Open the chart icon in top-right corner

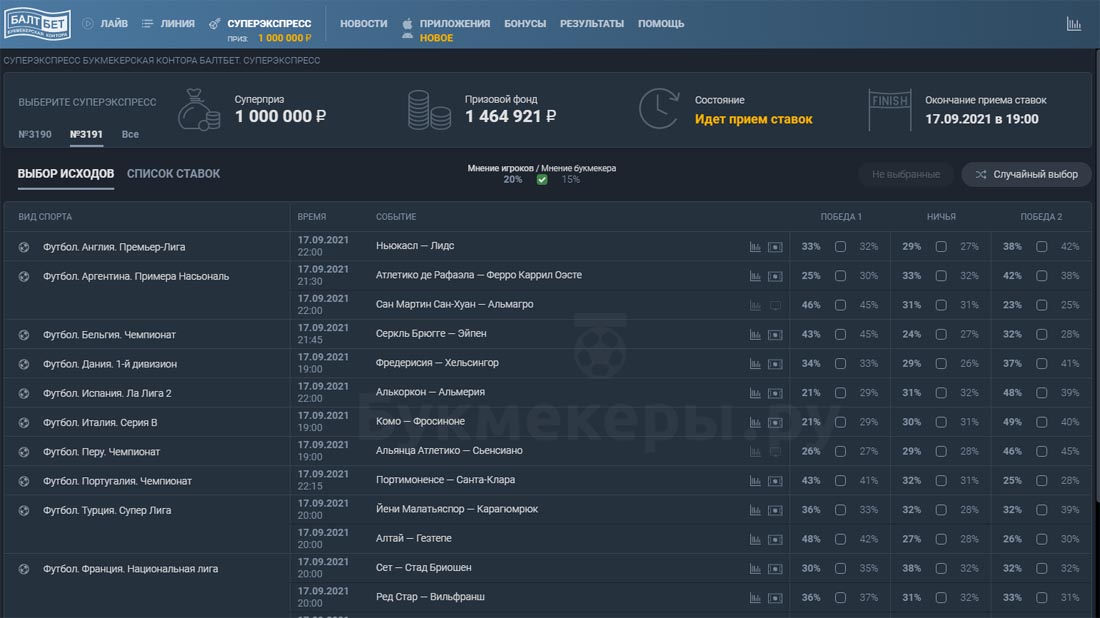(1074, 24)
